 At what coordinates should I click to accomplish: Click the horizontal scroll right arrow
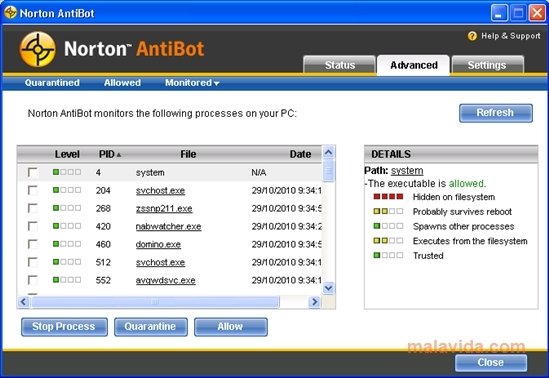click(314, 302)
